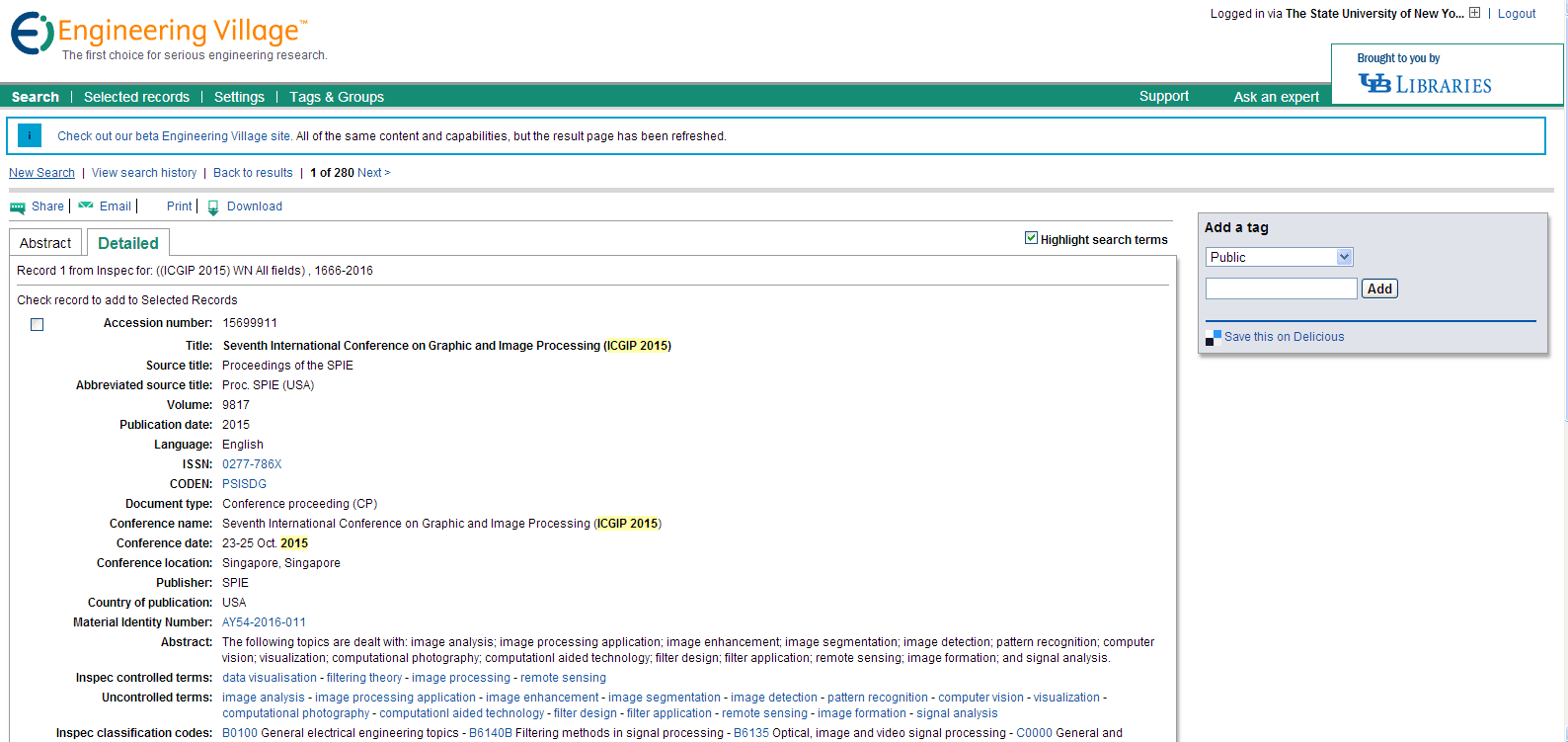The image size is (1568, 742).
Task: Switch to the Abstract tab
Action: tap(45, 243)
